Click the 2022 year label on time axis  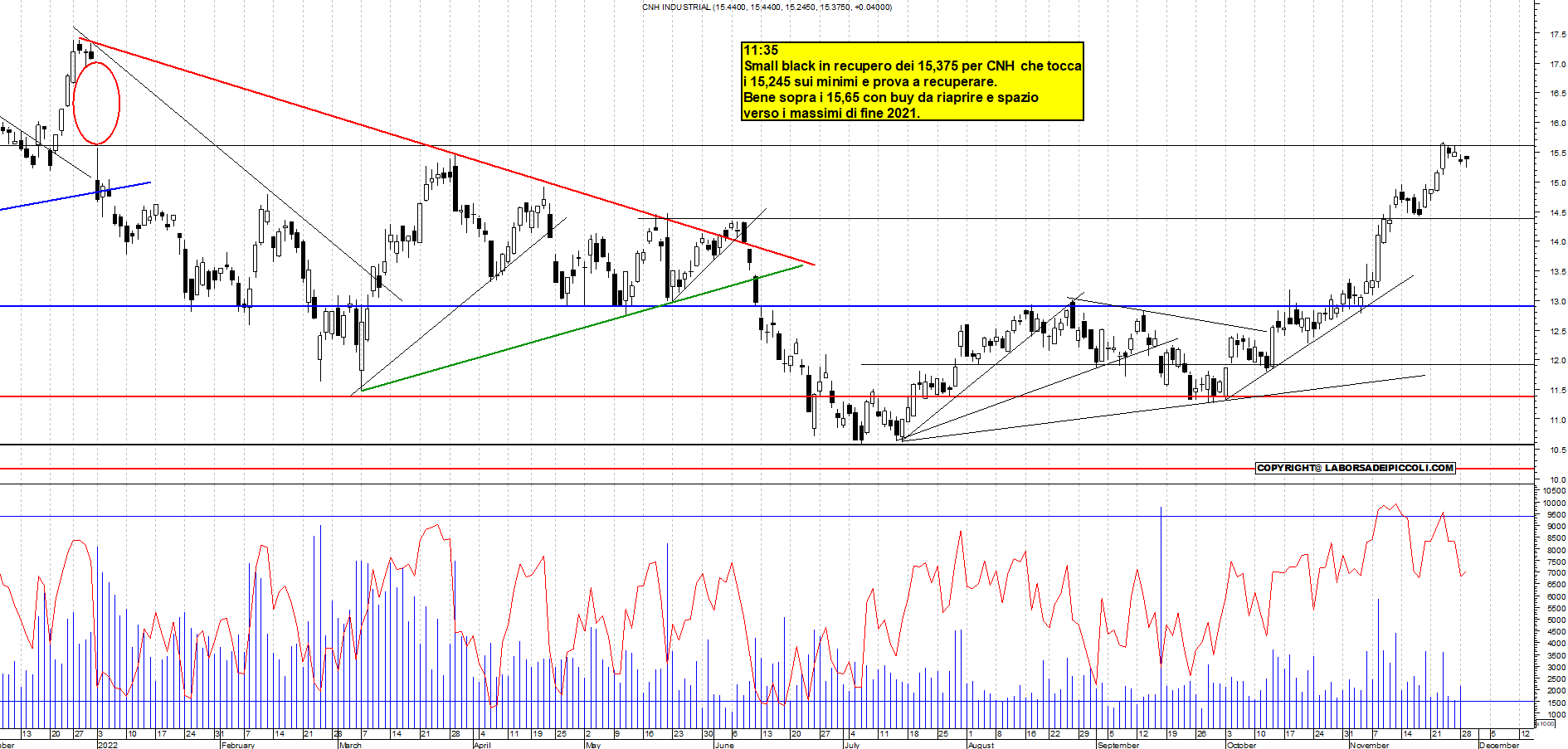click(x=108, y=745)
